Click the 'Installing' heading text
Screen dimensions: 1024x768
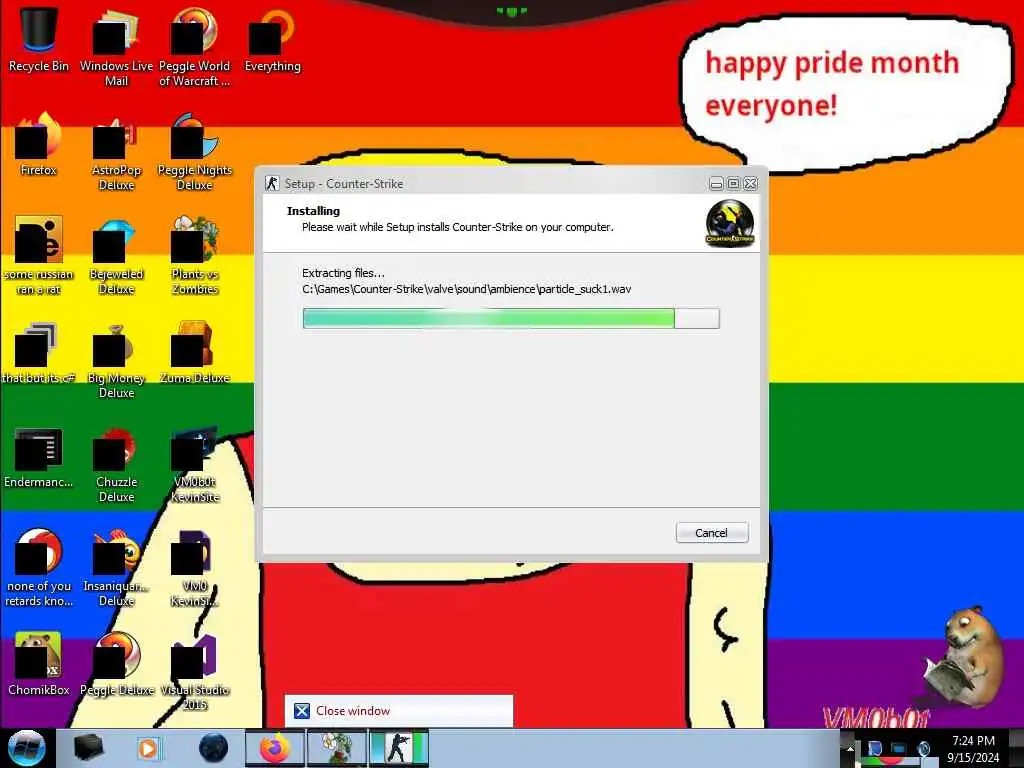(x=313, y=211)
